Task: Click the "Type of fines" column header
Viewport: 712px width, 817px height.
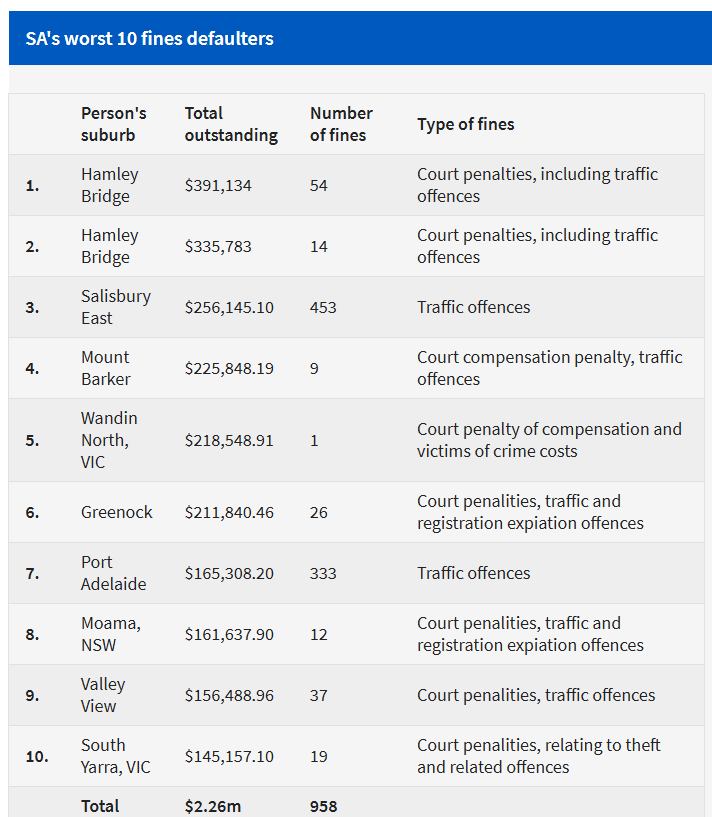Action: (465, 125)
